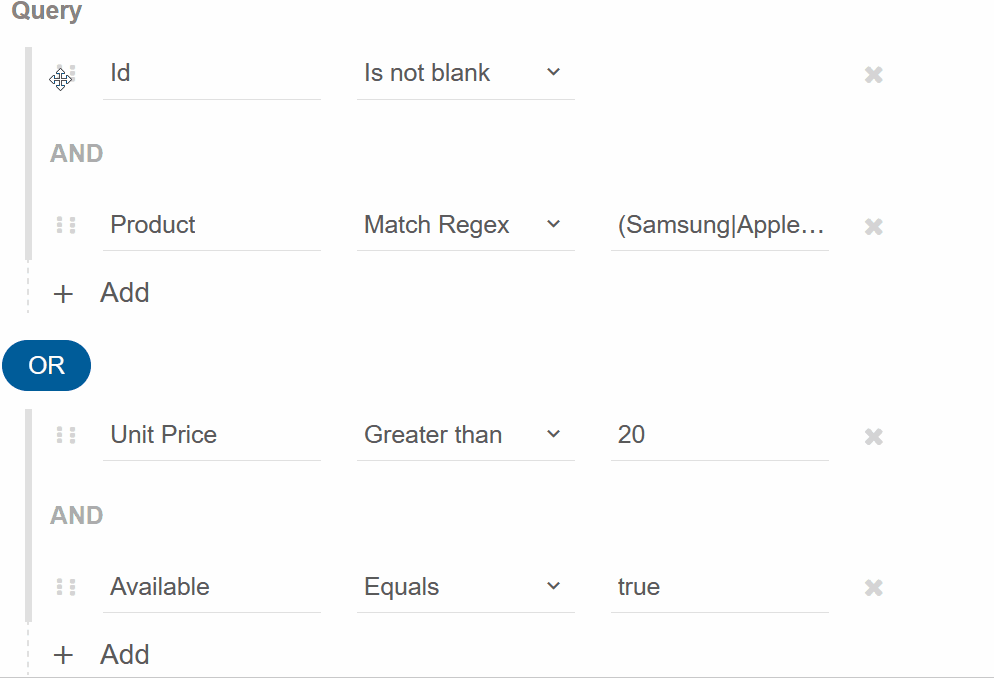Screen dimensions: 994x678
Task: Add a condition to the first group
Action: [101, 293]
